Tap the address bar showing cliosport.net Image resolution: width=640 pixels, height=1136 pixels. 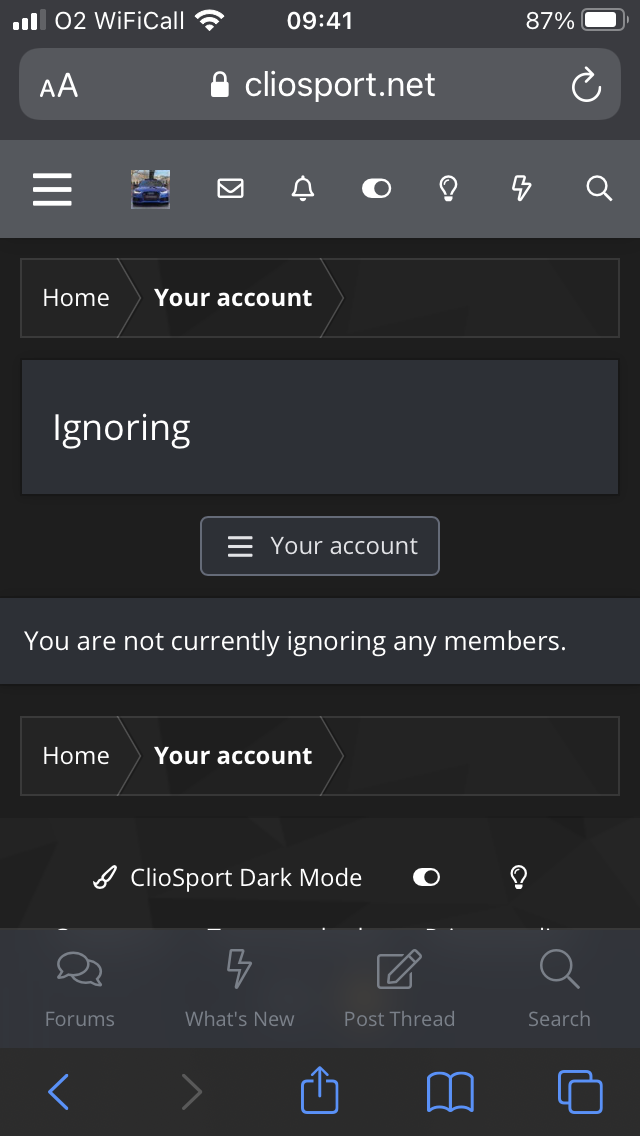[x=320, y=85]
